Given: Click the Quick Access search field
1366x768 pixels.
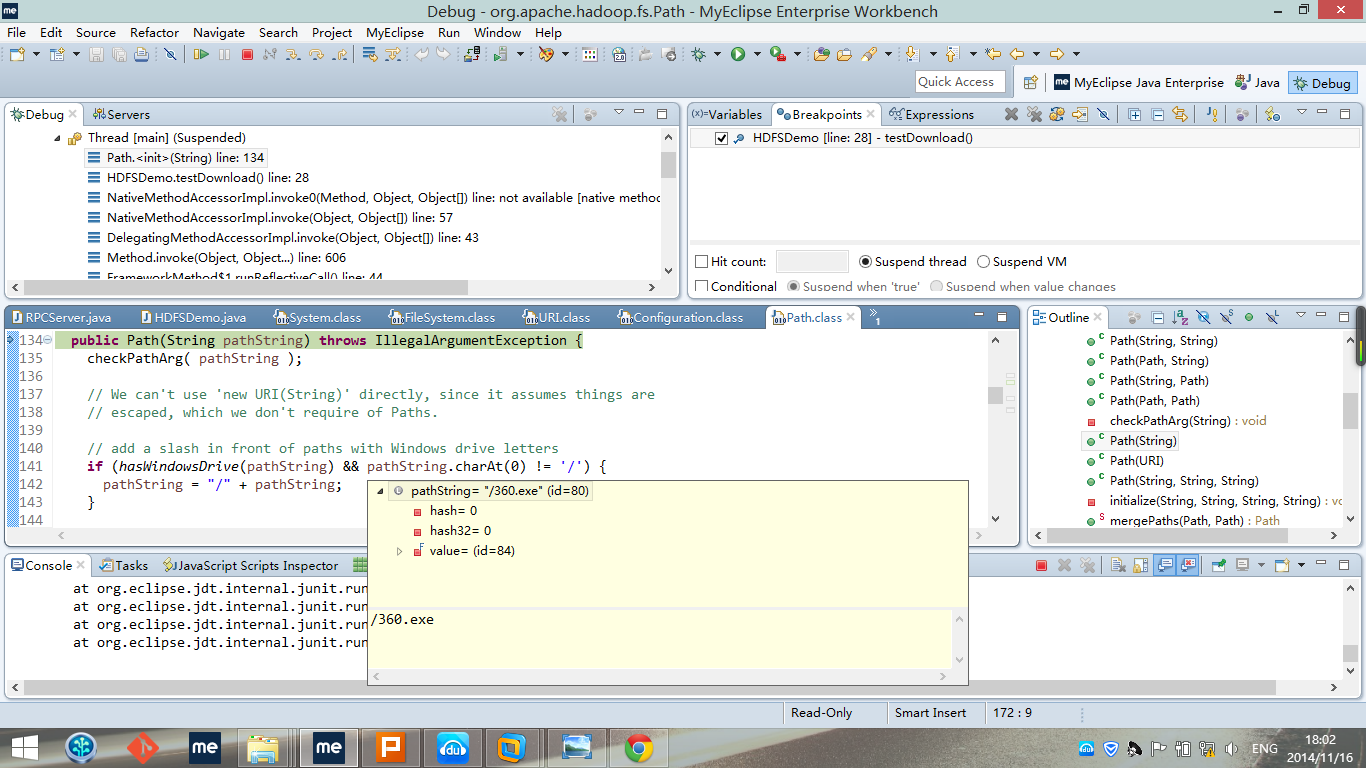Looking at the screenshot, I should 959,82.
